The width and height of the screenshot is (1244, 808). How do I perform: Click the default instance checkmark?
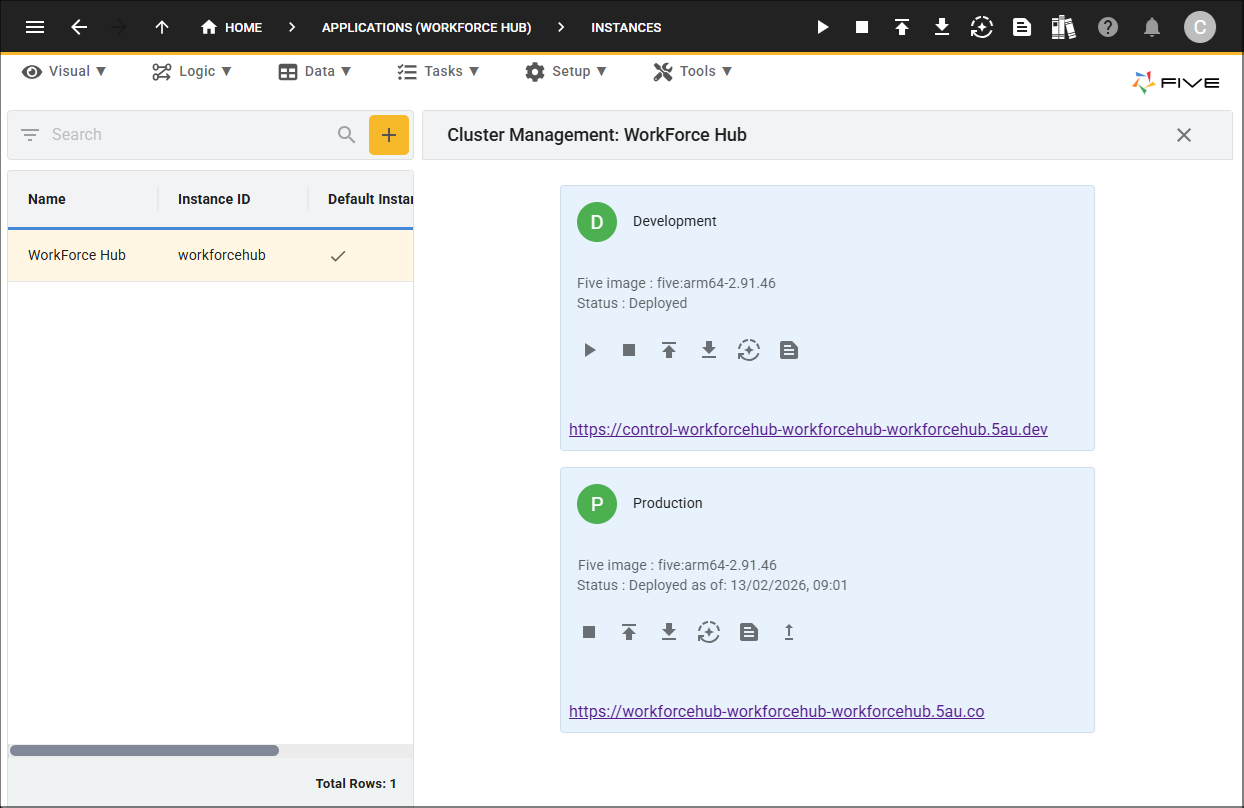[x=338, y=256]
